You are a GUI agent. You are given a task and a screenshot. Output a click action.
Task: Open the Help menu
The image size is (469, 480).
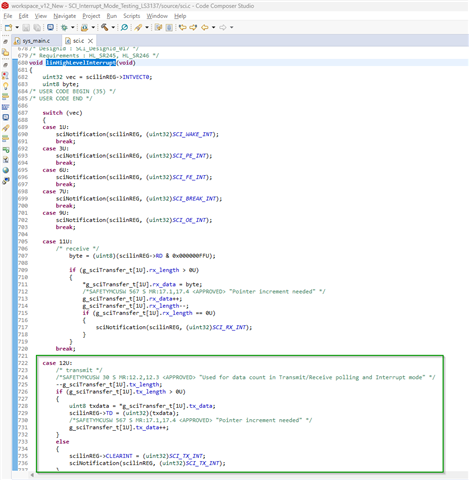point(180,16)
